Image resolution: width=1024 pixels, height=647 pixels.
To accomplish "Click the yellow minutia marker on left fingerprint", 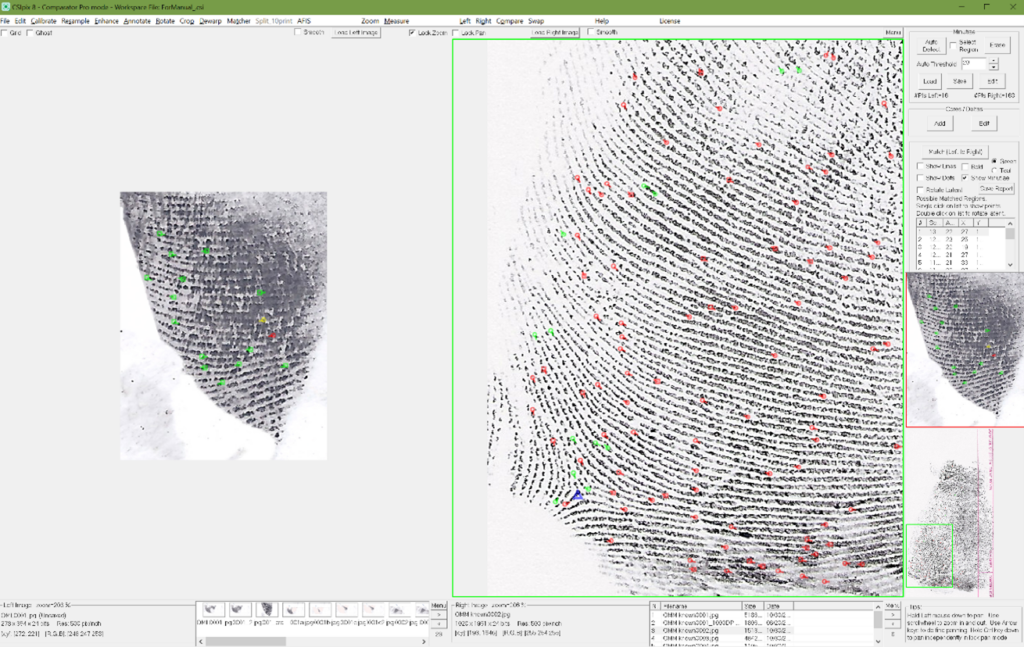I will (264, 320).
